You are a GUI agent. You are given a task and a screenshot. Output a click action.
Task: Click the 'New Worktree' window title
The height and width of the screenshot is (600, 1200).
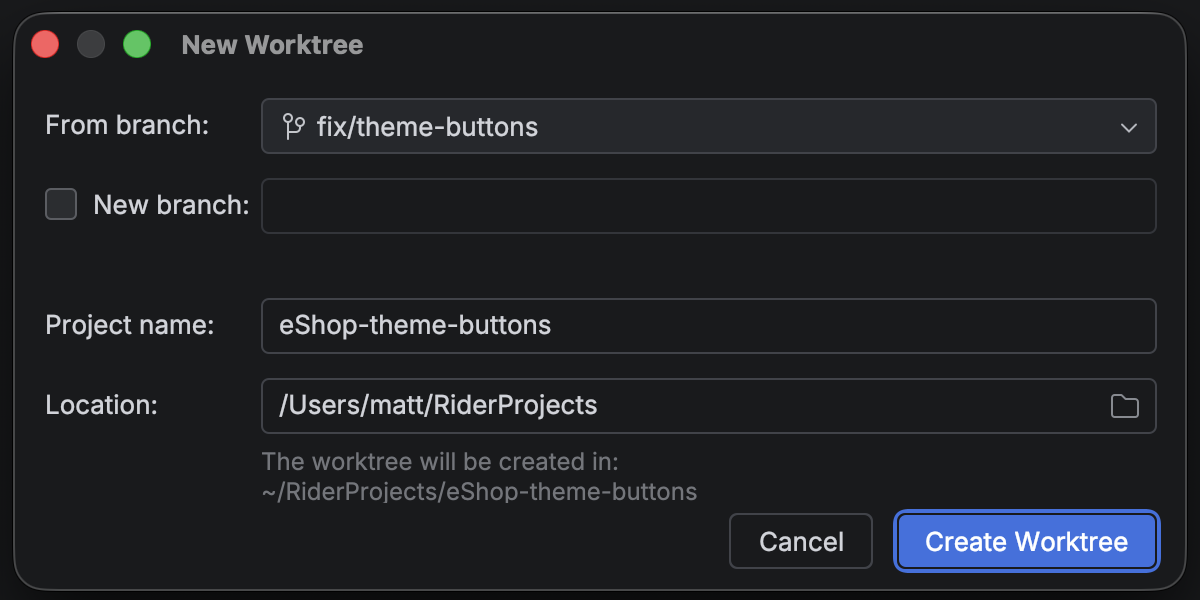tap(272, 45)
